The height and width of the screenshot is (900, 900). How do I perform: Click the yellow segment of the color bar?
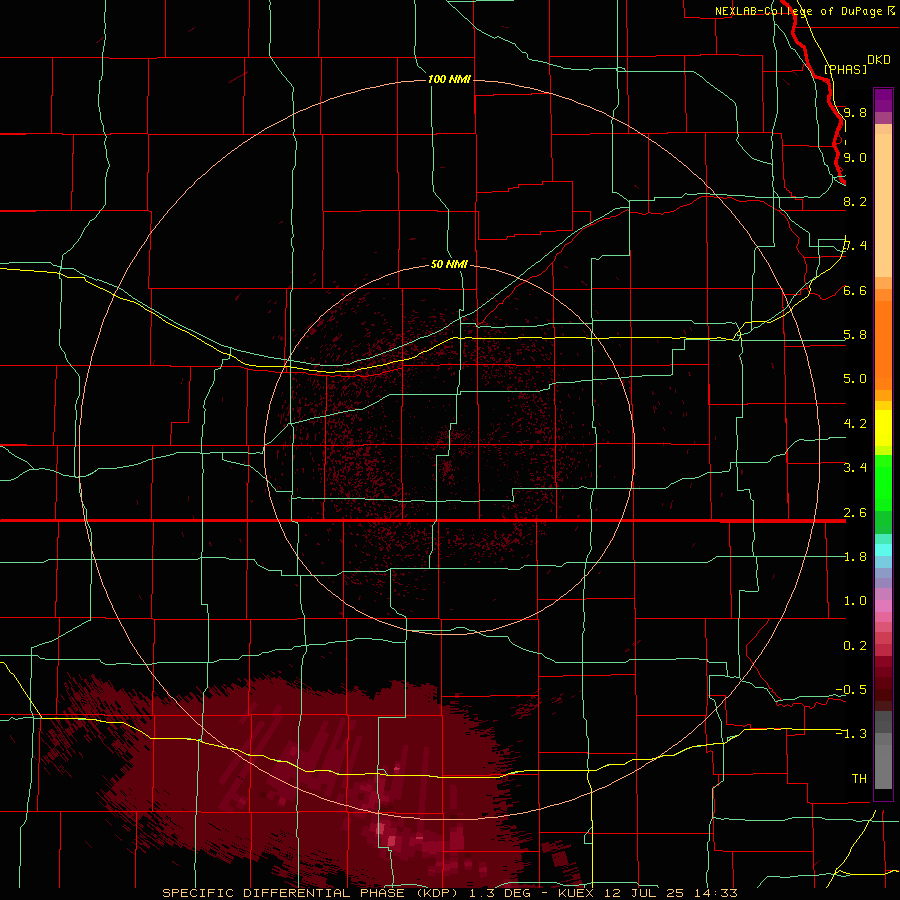pyautogui.click(x=883, y=428)
